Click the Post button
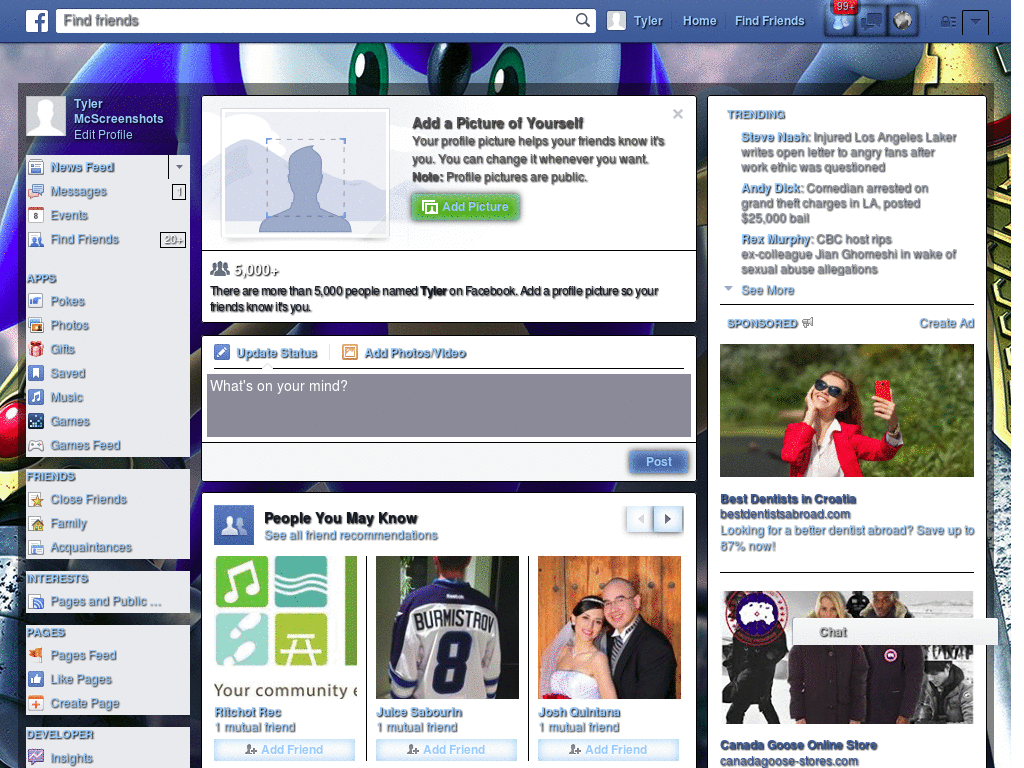Viewport: 1024px width, 768px height. pos(659,462)
